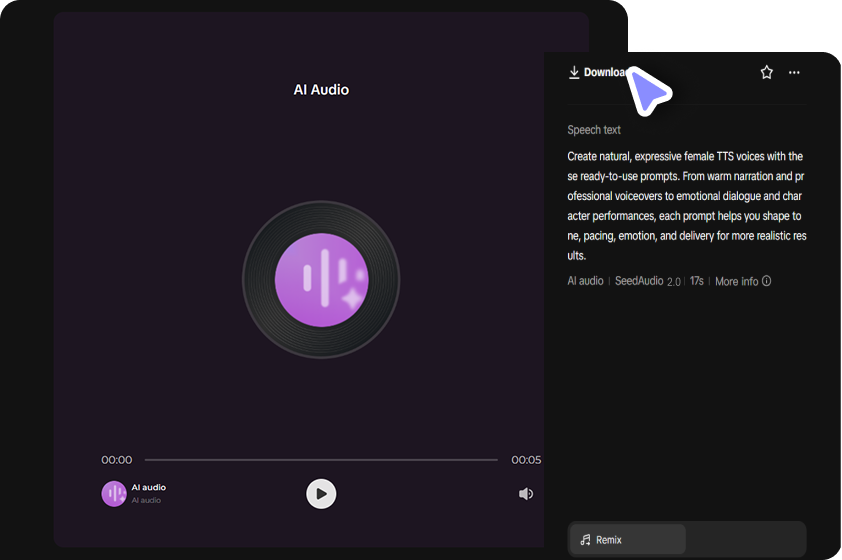
Task: Click the Download button
Action: pos(598,72)
